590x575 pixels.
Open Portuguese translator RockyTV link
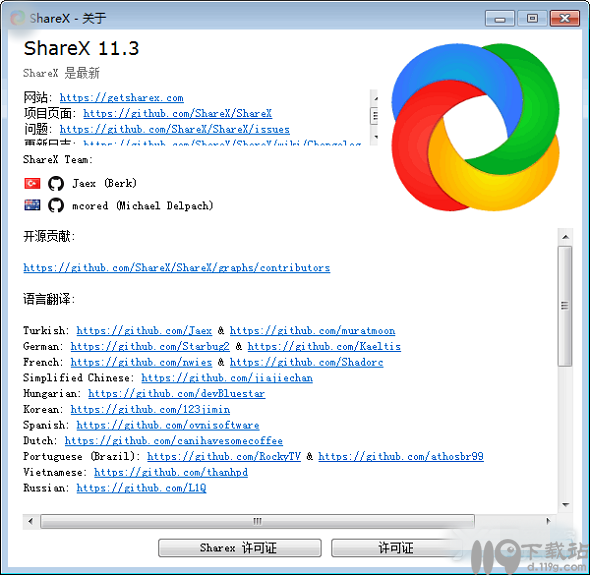click(x=224, y=456)
